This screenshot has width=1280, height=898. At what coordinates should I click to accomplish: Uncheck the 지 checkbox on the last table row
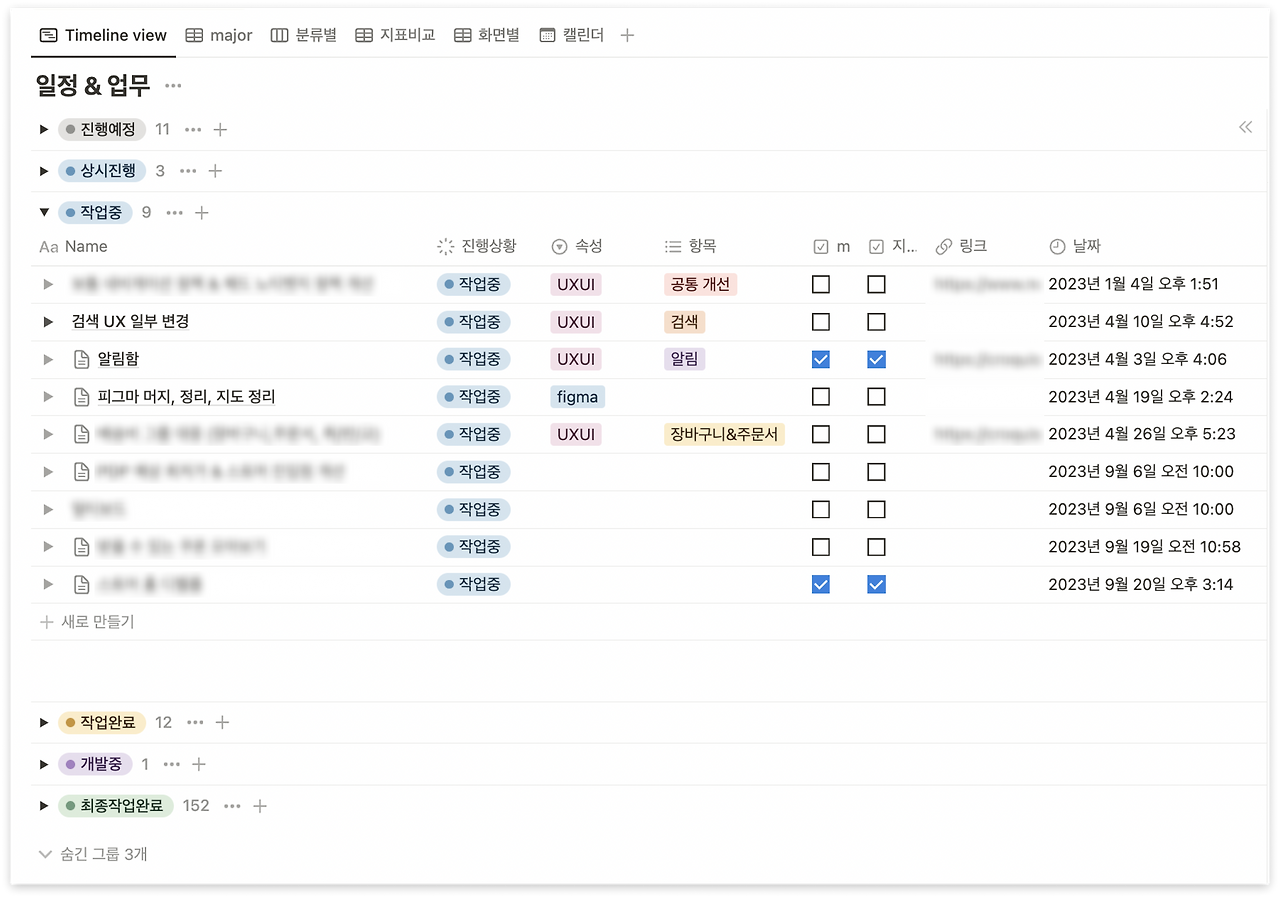876,584
